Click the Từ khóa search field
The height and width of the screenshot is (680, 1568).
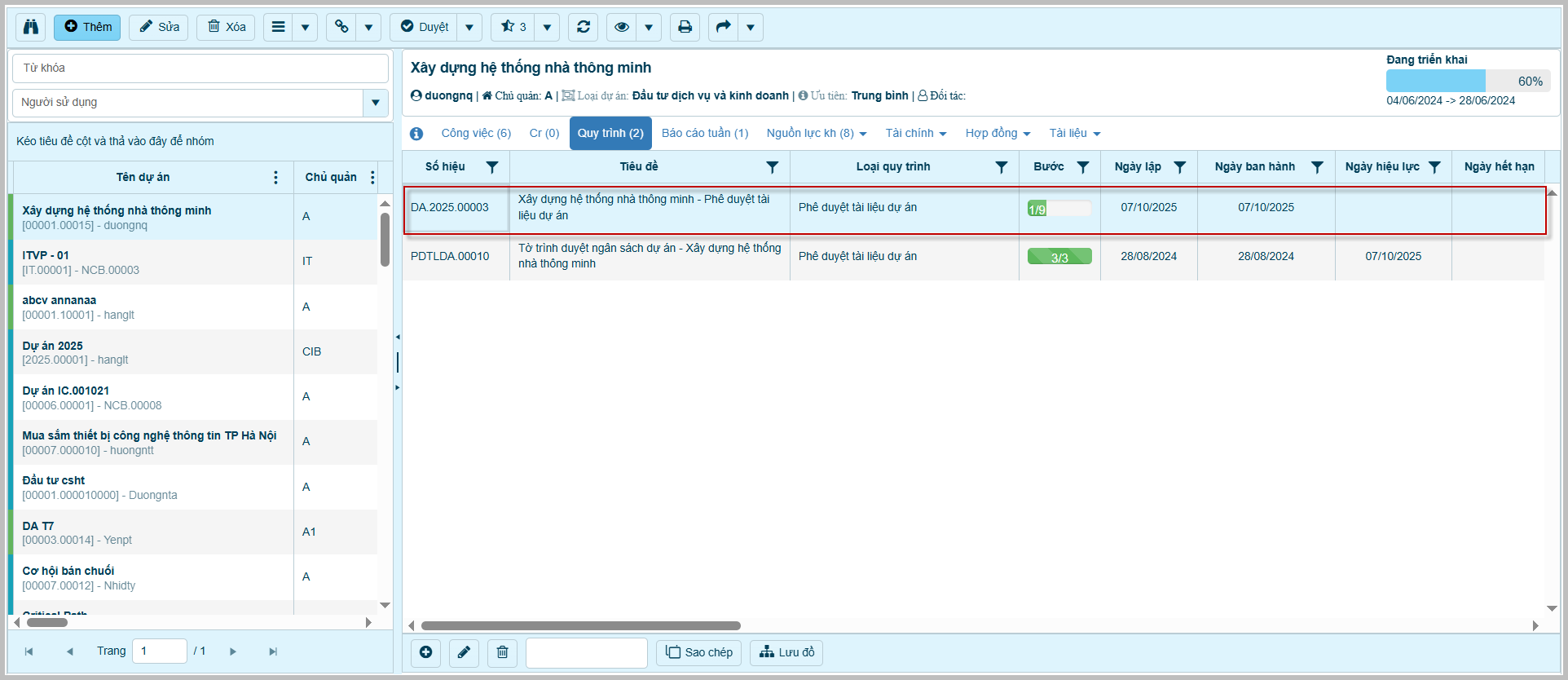[x=200, y=68]
